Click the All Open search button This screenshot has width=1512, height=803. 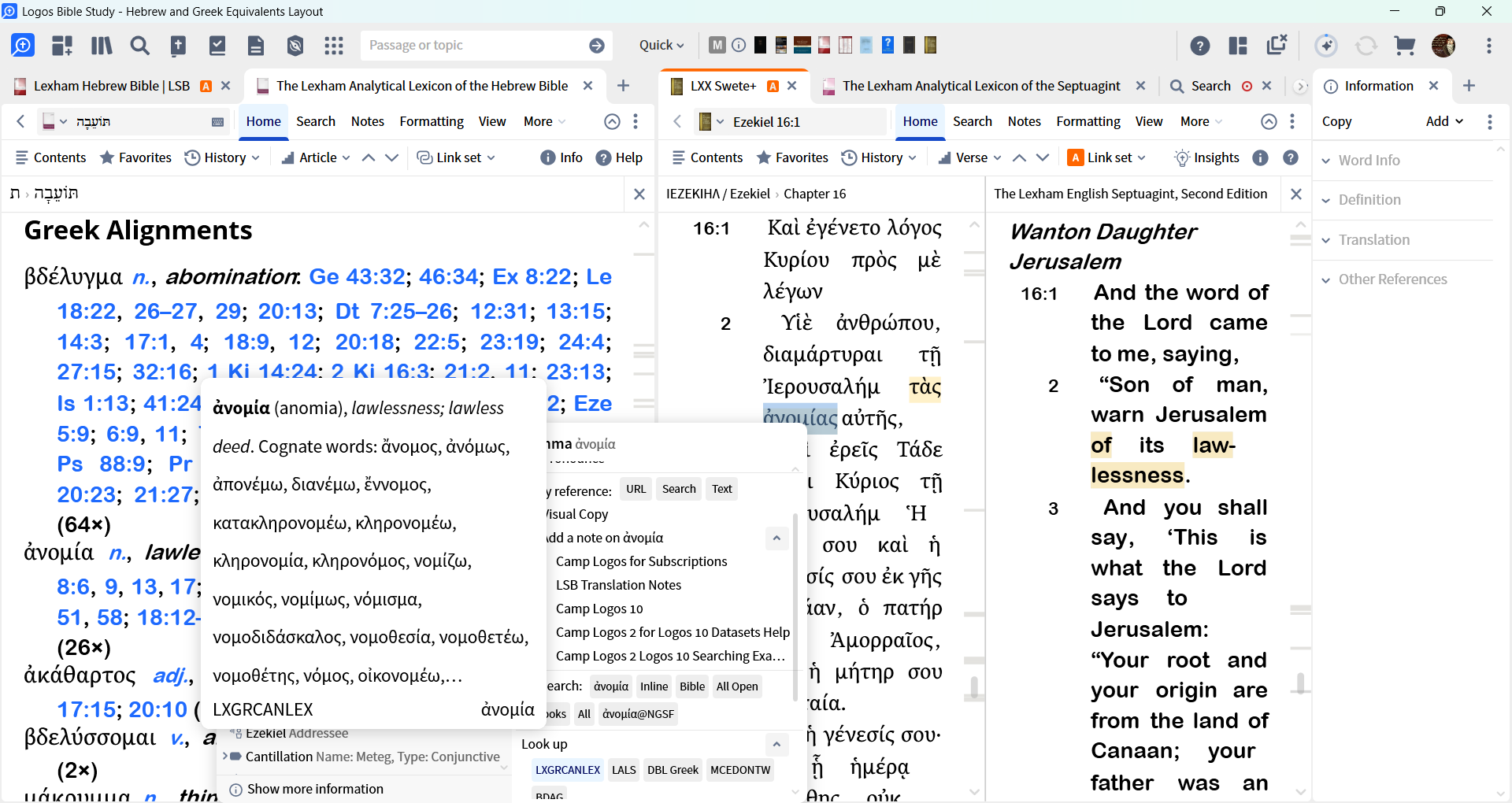tap(737, 686)
